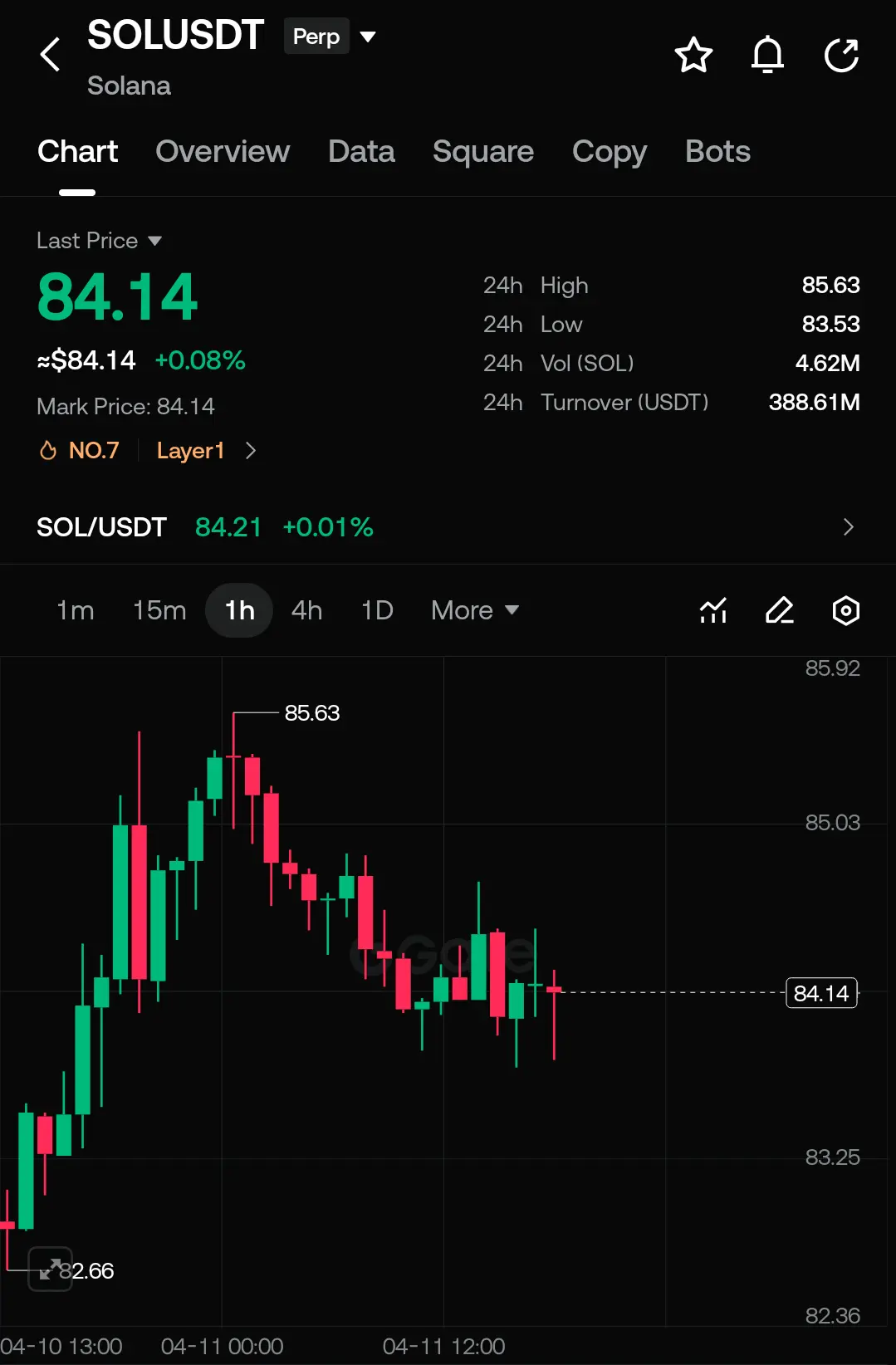Switch to the Chart tab
The height and width of the screenshot is (1365, 896).
pyautogui.click(x=77, y=152)
